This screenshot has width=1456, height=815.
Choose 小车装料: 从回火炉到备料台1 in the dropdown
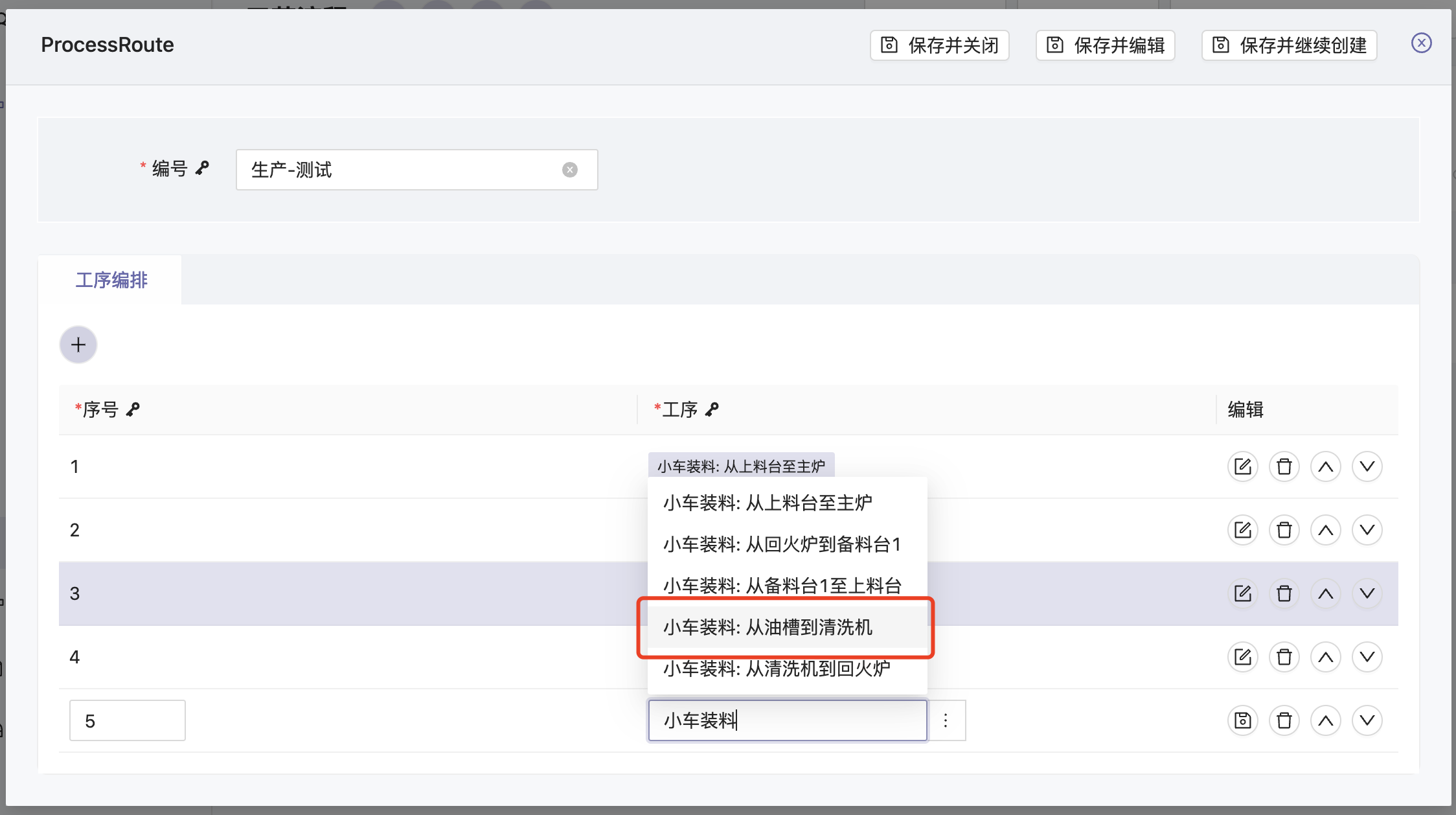(x=782, y=544)
